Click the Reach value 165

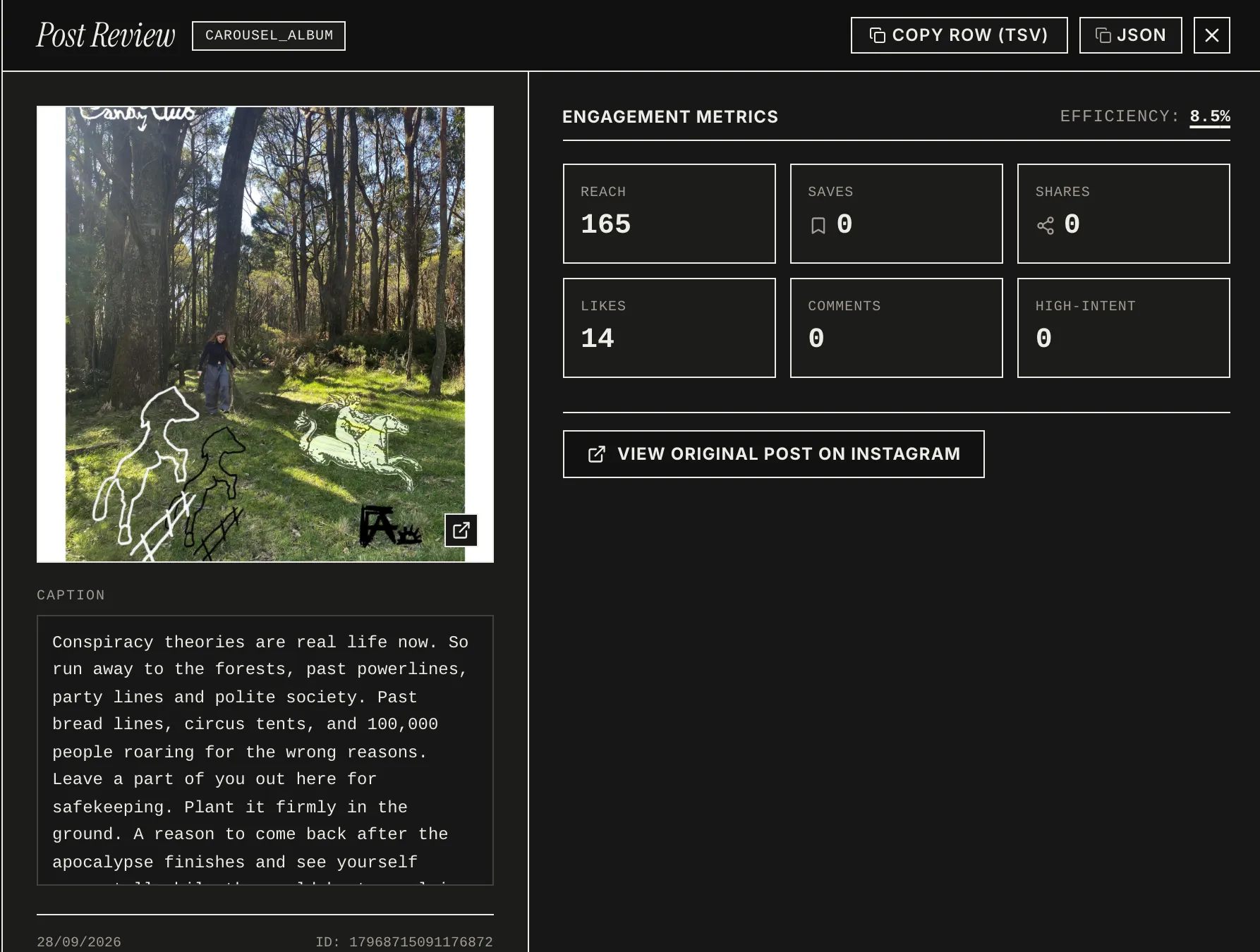[605, 224]
